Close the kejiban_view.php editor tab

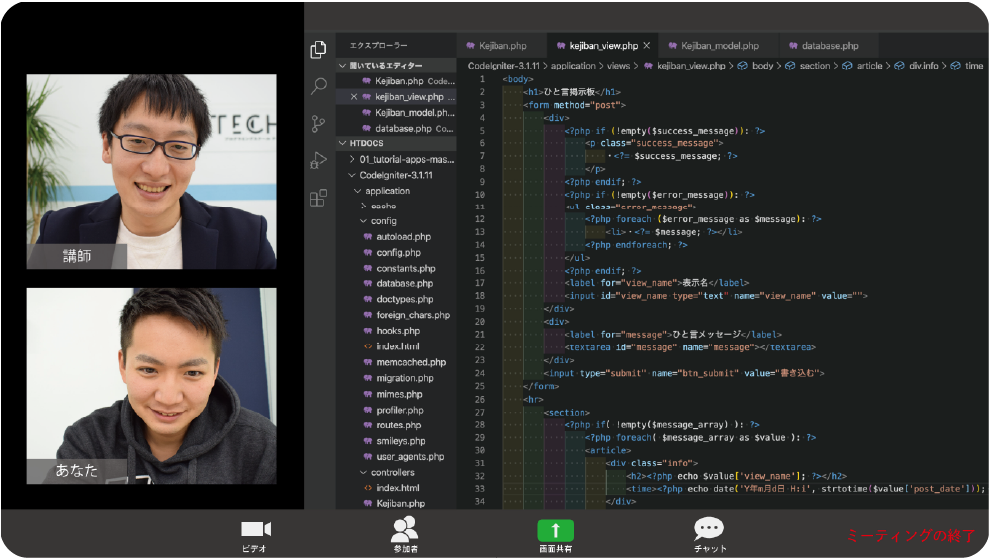coord(647,46)
